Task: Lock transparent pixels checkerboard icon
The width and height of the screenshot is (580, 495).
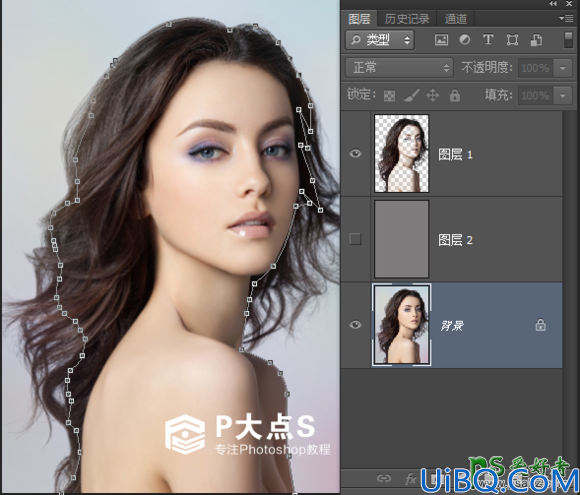Action: click(x=389, y=96)
